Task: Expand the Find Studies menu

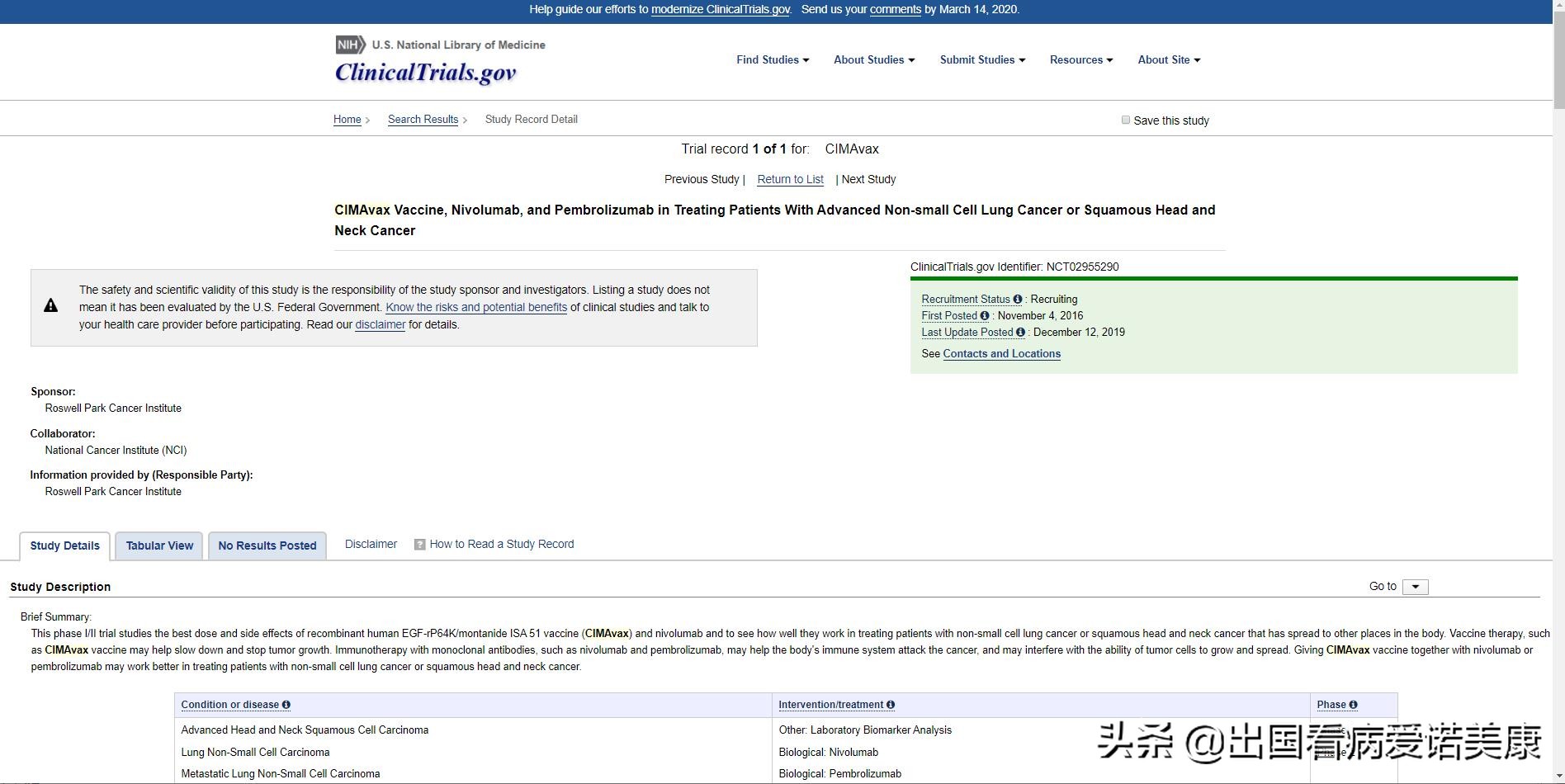Action: tap(773, 60)
